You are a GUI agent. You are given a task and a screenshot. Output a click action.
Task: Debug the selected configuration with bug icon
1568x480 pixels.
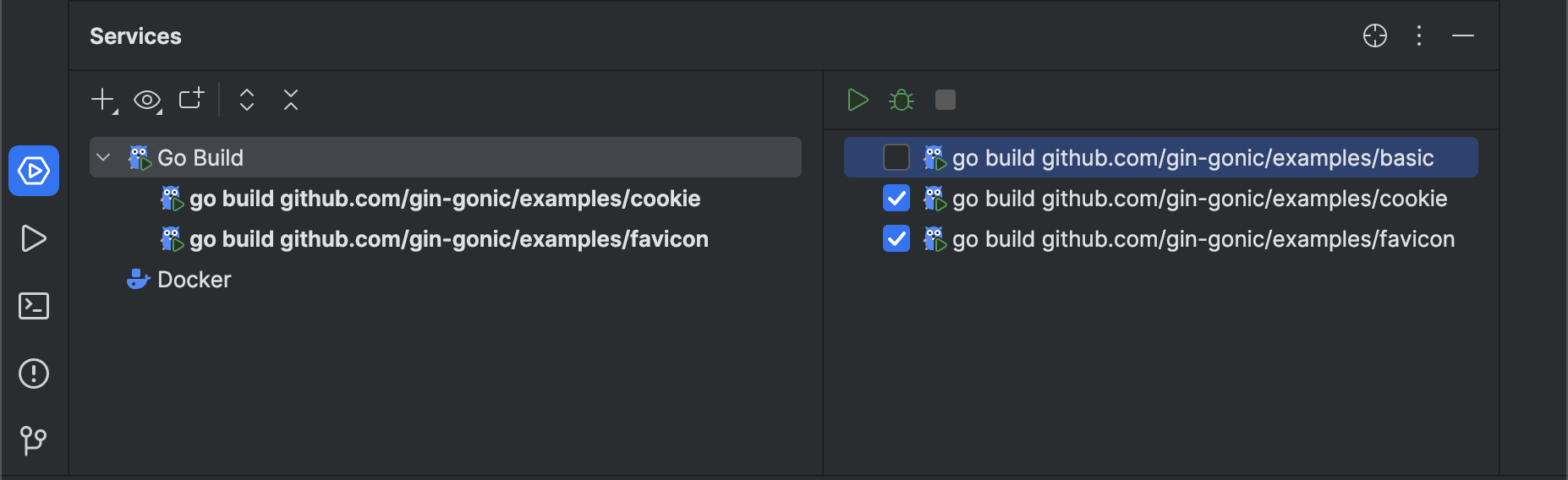point(902,100)
